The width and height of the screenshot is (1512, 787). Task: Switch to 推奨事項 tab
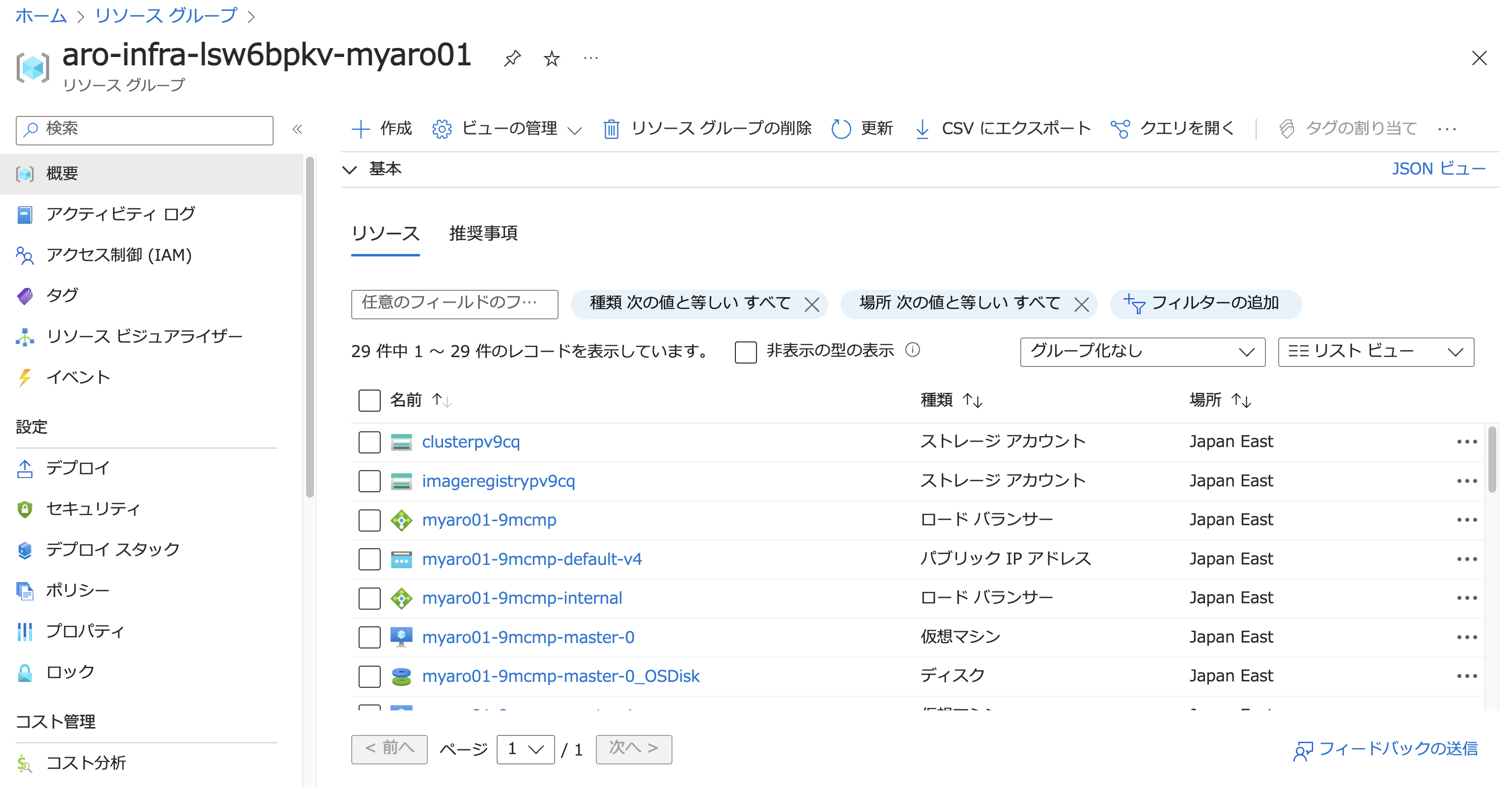[x=483, y=233]
